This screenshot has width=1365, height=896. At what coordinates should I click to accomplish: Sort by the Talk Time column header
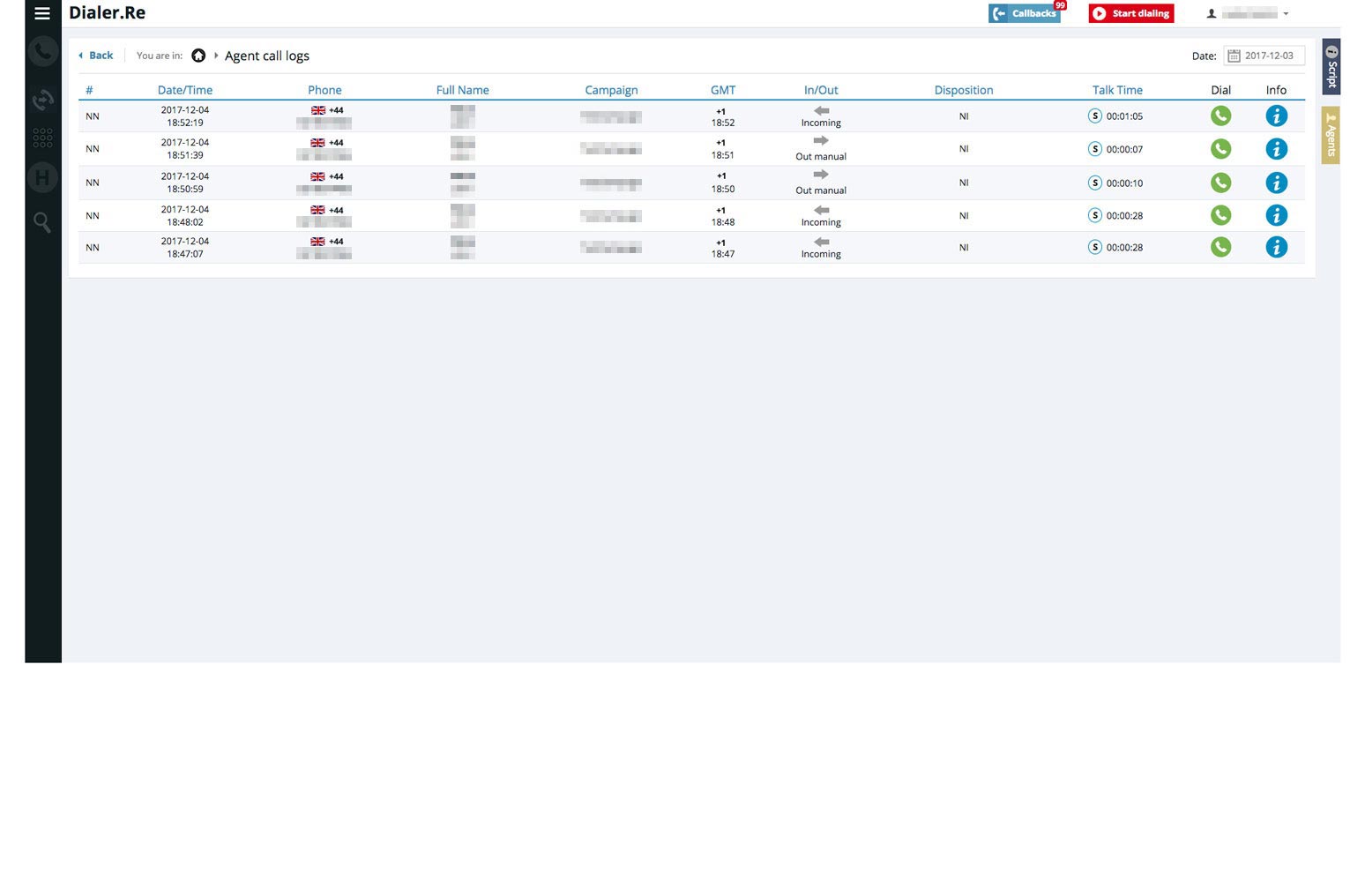click(x=1117, y=90)
